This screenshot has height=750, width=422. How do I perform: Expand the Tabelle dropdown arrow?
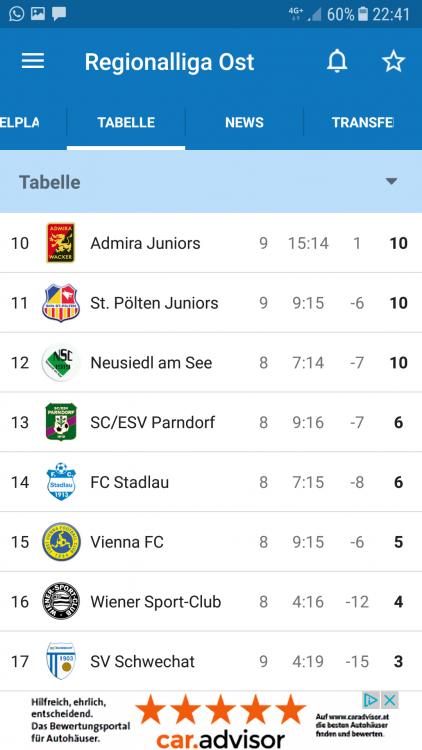(x=391, y=181)
